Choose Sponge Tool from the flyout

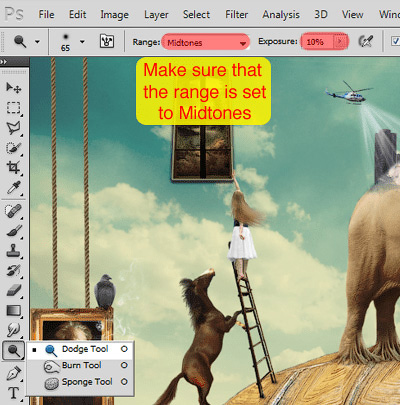(x=80, y=382)
